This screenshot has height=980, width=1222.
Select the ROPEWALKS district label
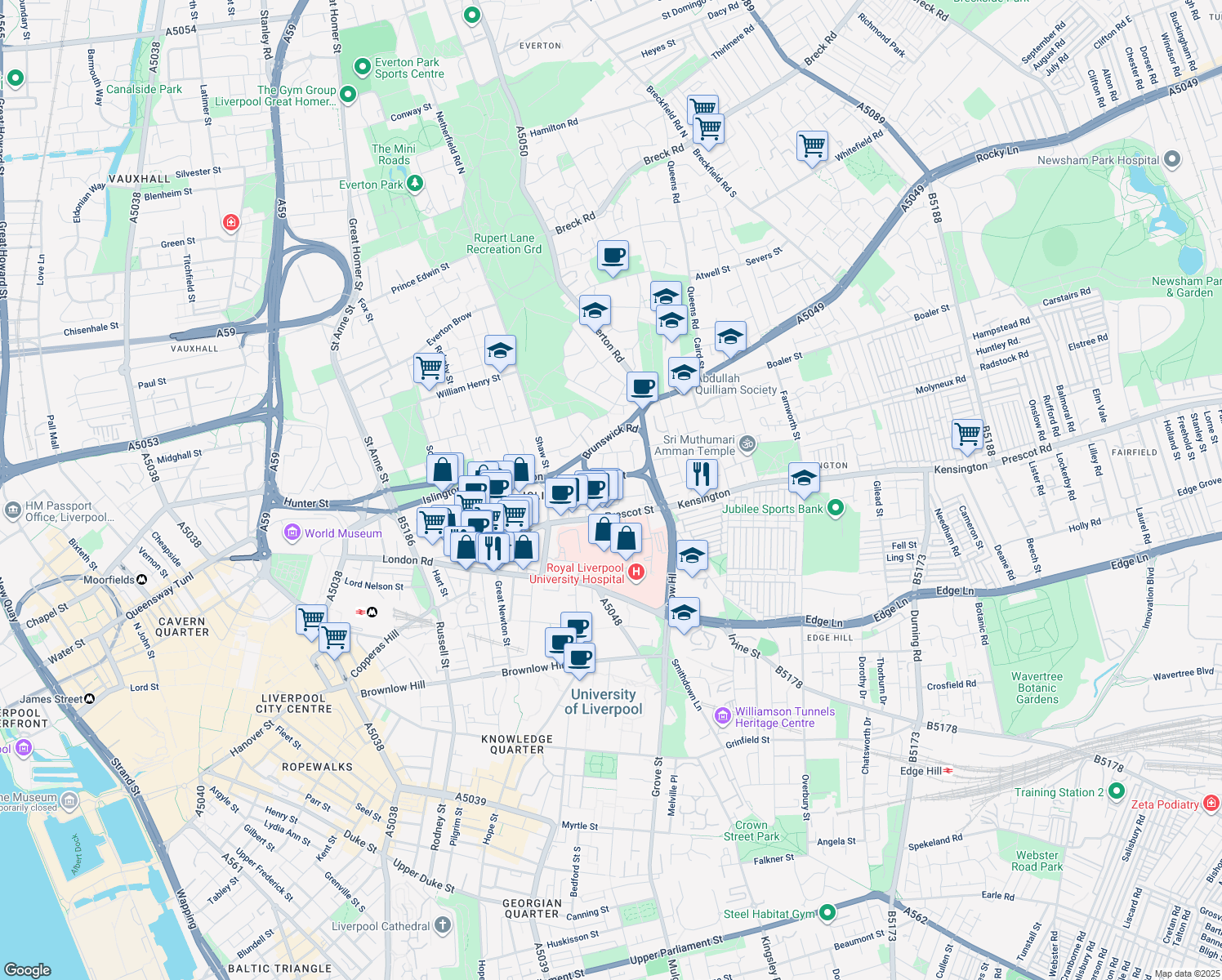[x=317, y=767]
